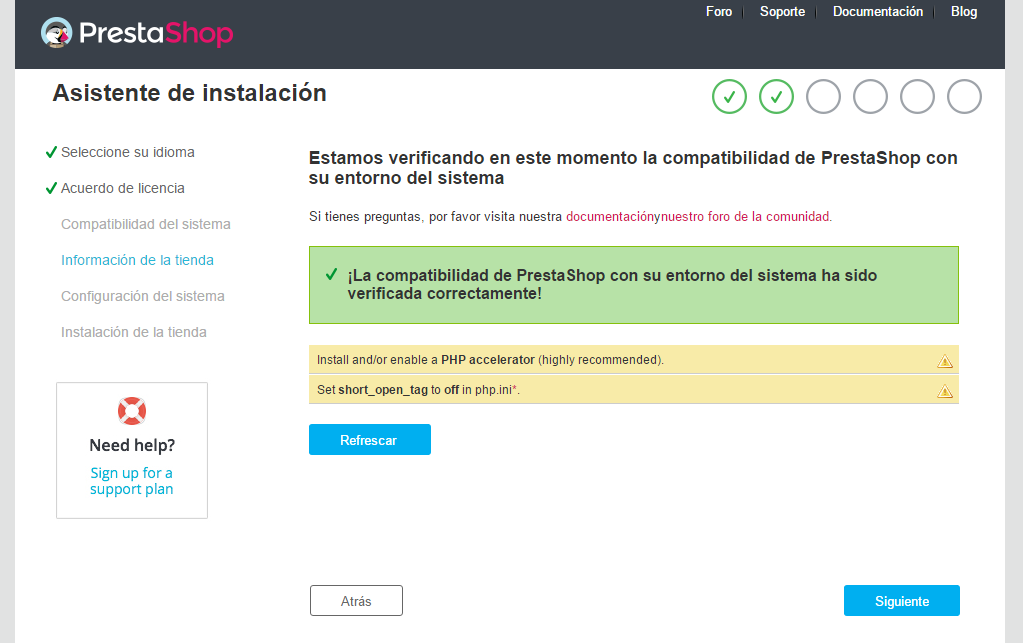This screenshot has width=1023, height=643.
Task: Select Información de la tienda step
Action: click(137, 260)
